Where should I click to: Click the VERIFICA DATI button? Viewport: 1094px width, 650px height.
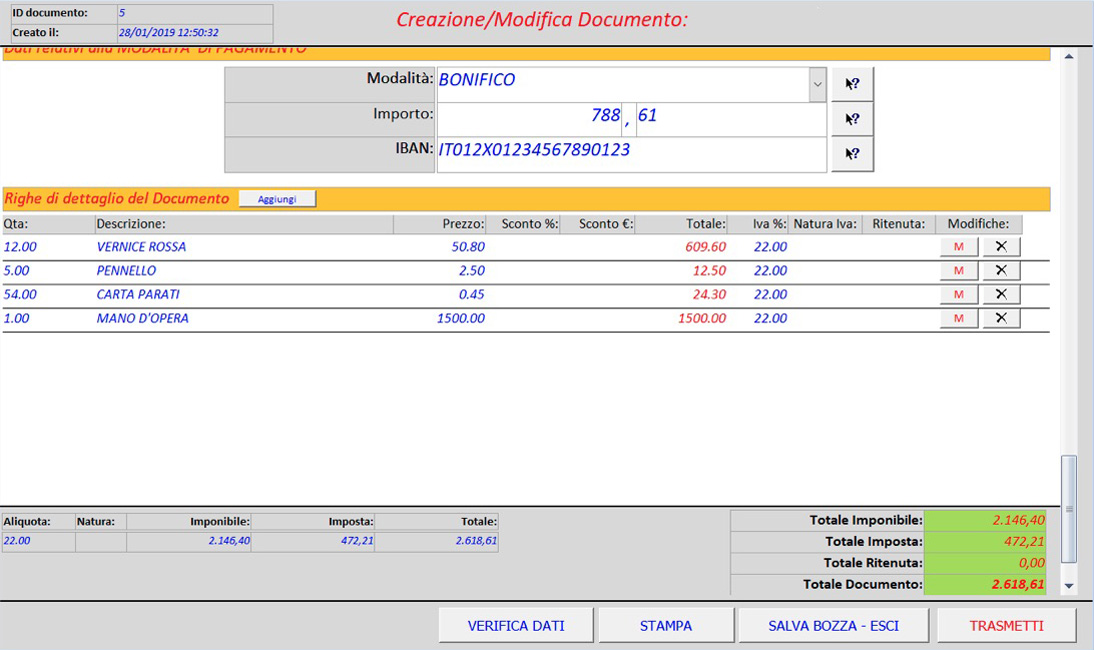(516, 626)
